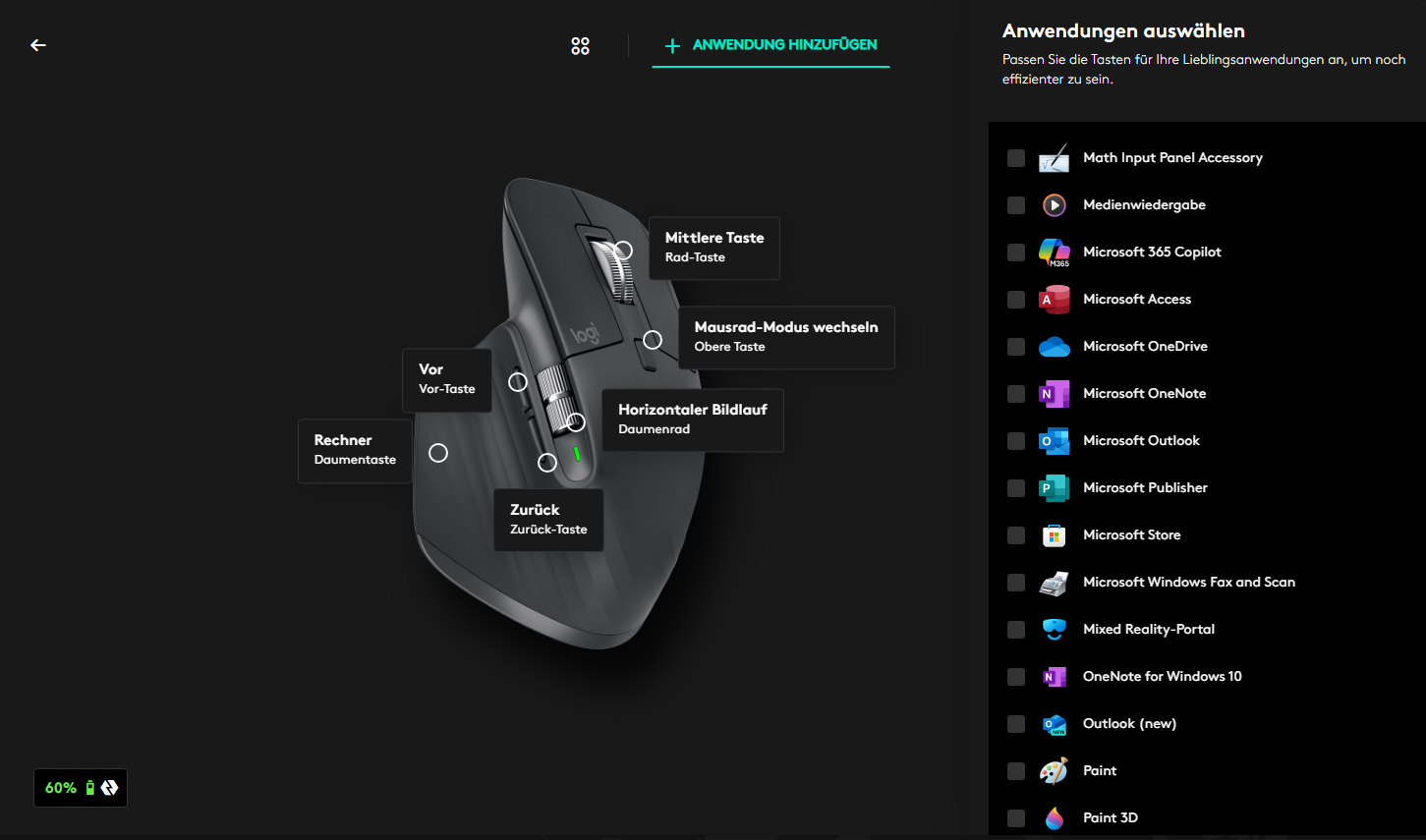Image resolution: width=1426 pixels, height=840 pixels.
Task: Check the Paint 3D checkbox
Action: pos(1016,818)
